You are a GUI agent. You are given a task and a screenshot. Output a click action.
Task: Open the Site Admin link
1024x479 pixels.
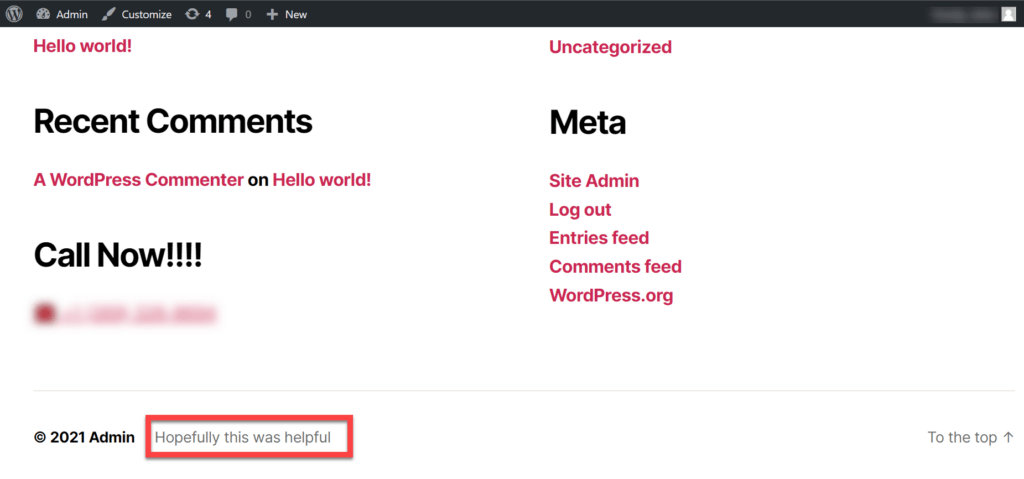click(x=594, y=181)
